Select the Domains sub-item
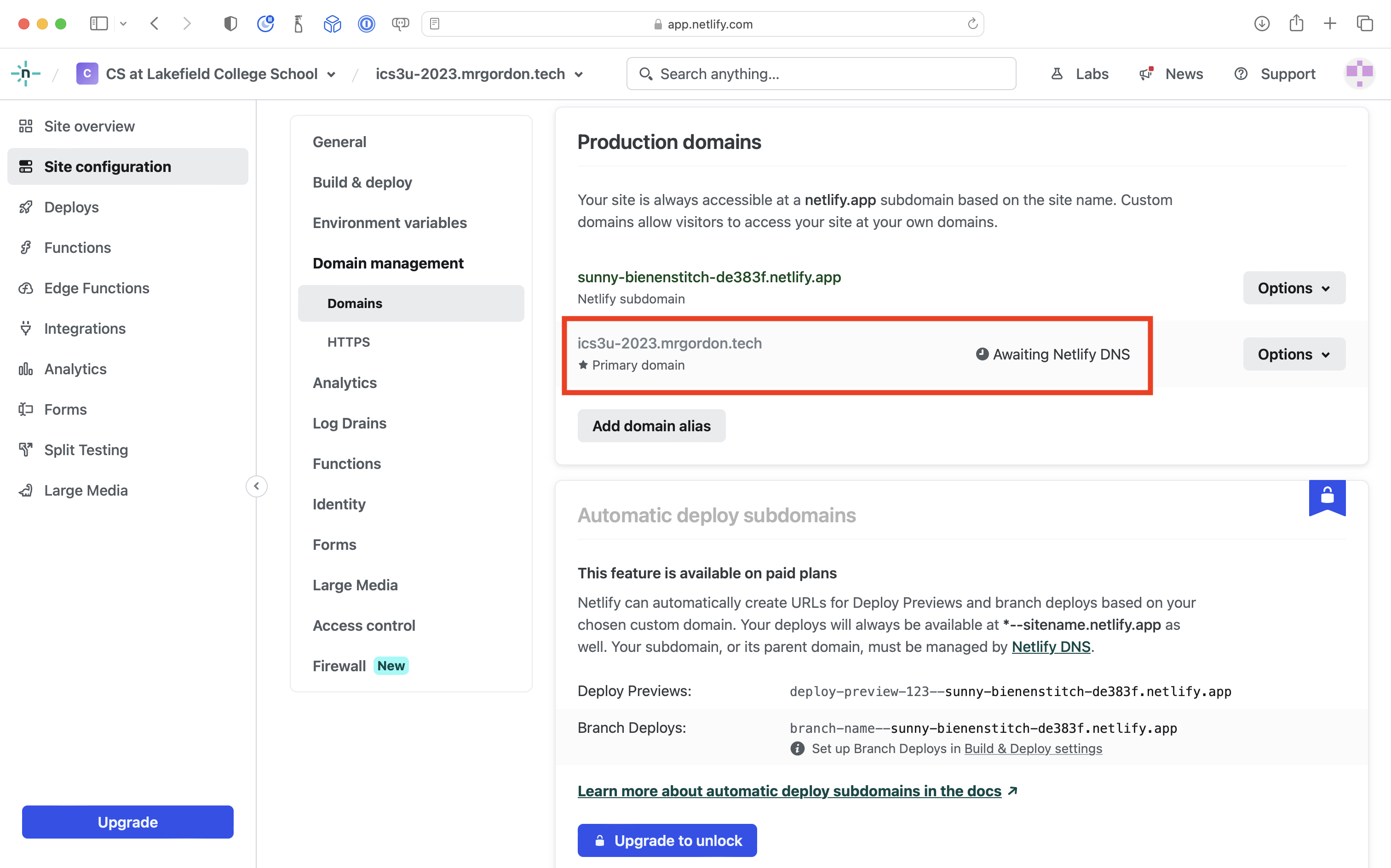 (x=411, y=303)
